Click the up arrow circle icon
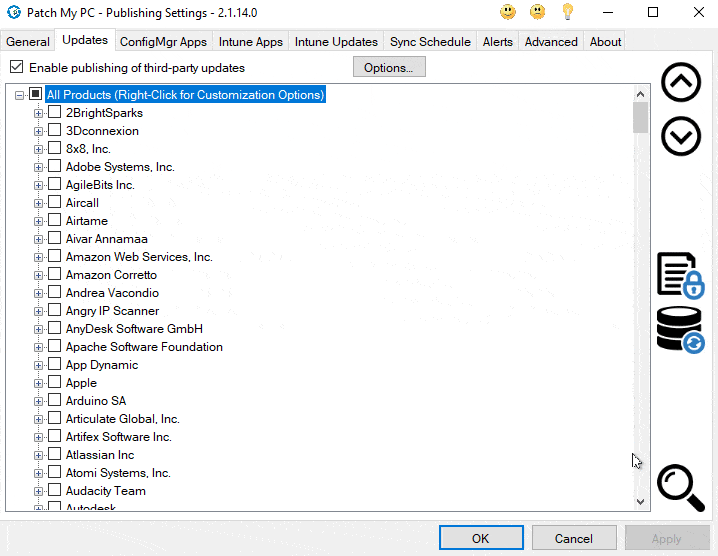This screenshot has width=718, height=556. pyautogui.click(x=681, y=82)
